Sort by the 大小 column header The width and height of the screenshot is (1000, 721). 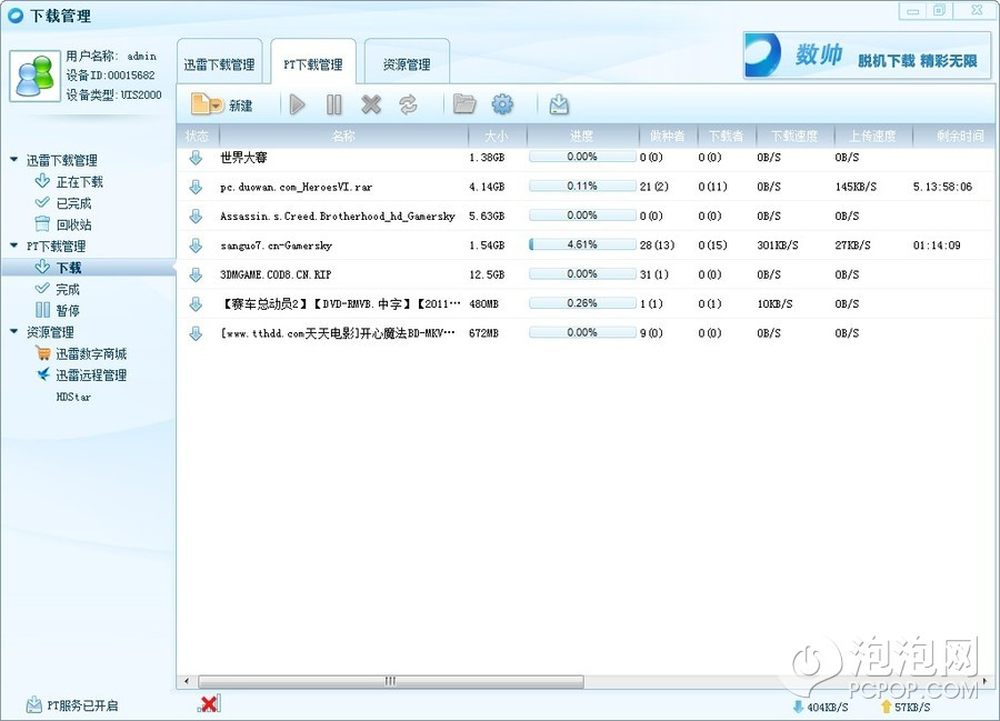coord(497,136)
